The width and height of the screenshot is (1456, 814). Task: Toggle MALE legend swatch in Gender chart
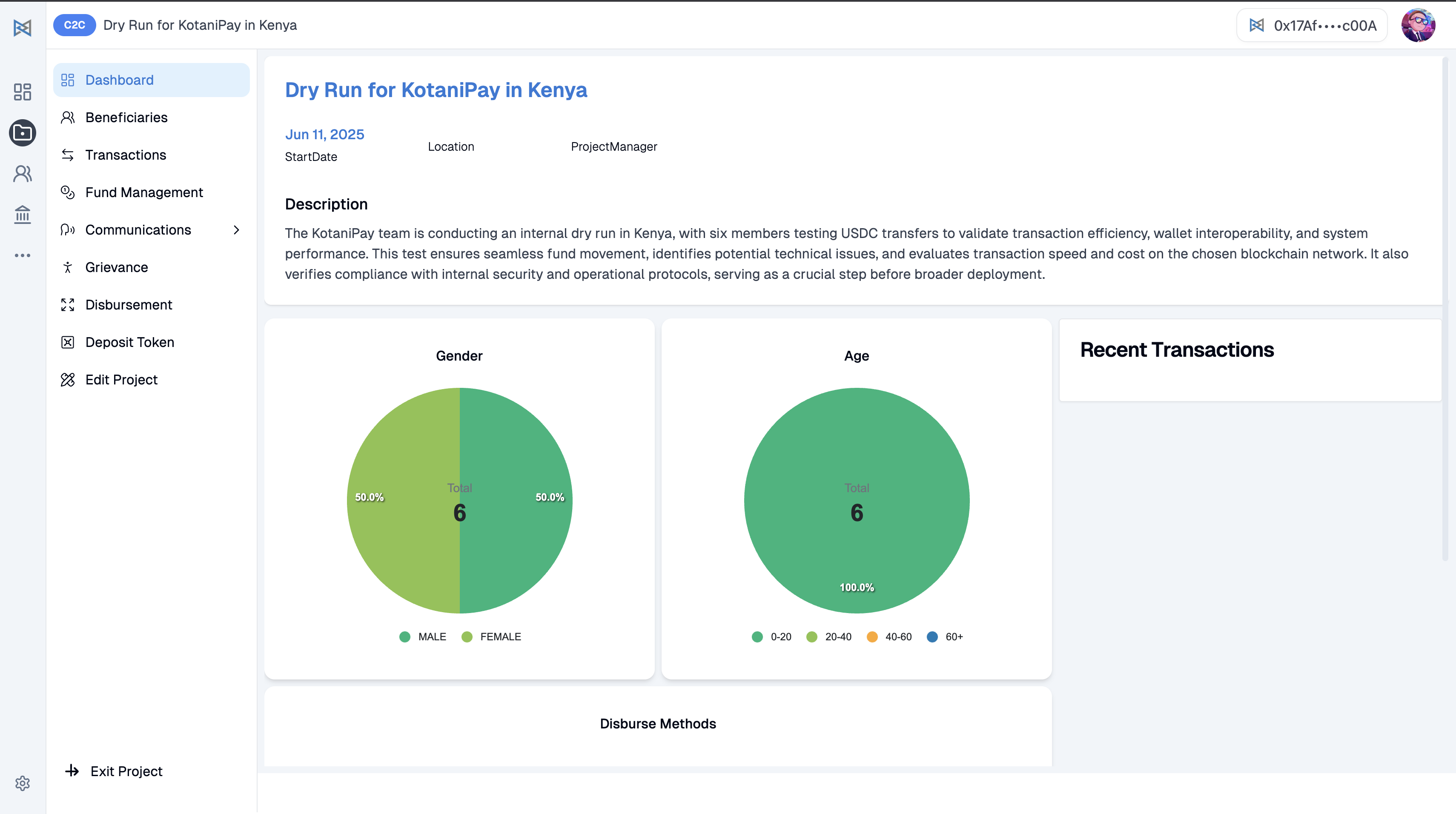tap(405, 637)
